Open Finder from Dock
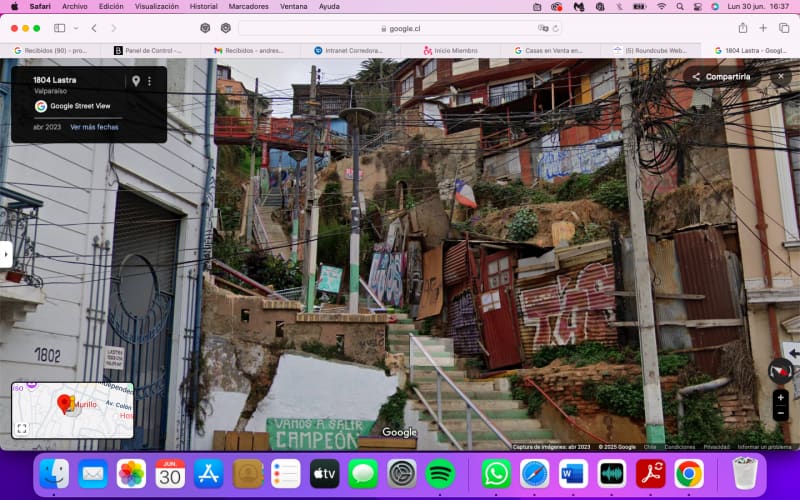Viewport: 800px width, 500px height. pyautogui.click(x=54, y=474)
